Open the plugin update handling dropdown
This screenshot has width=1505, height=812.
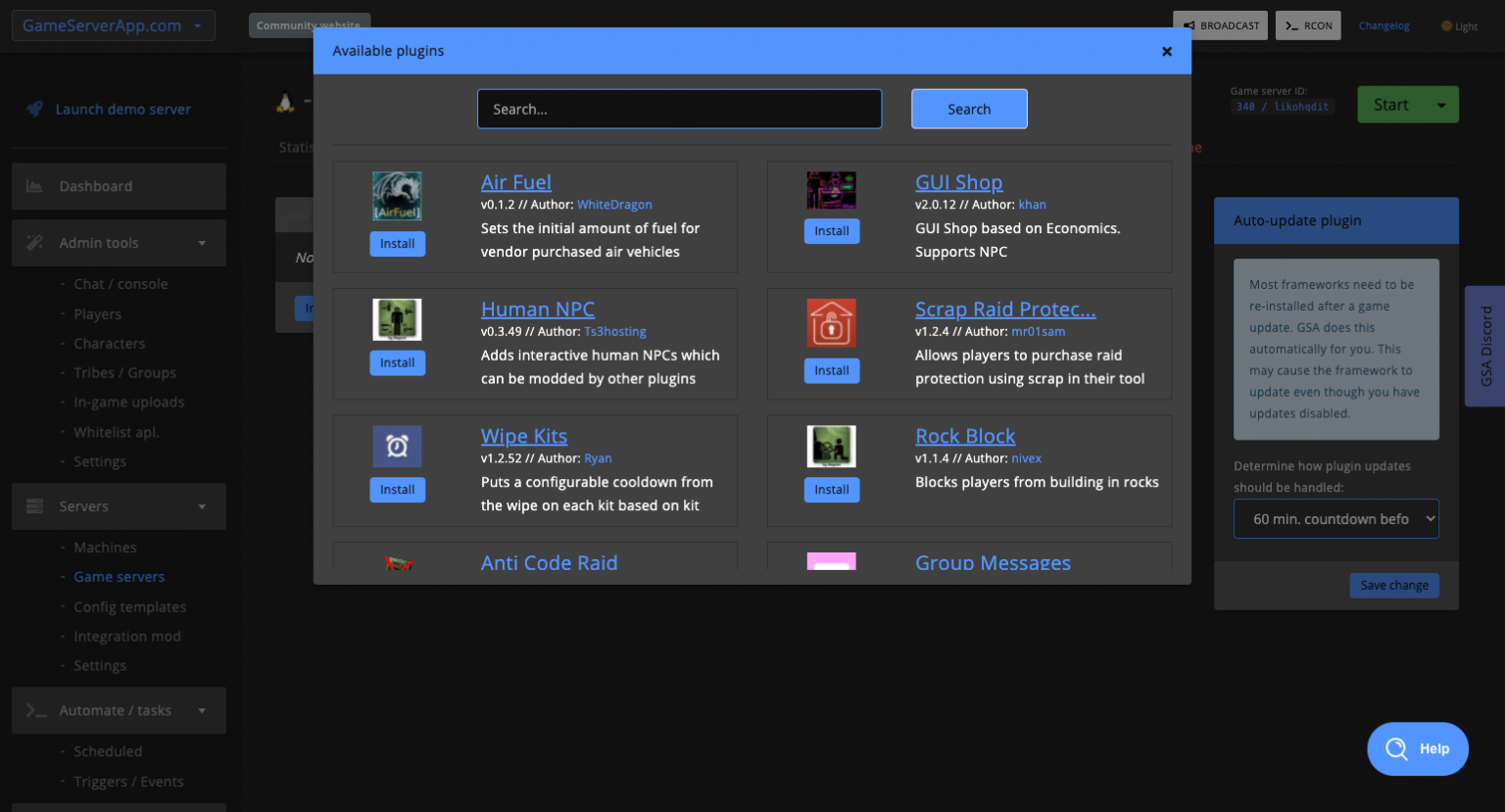tap(1335, 519)
